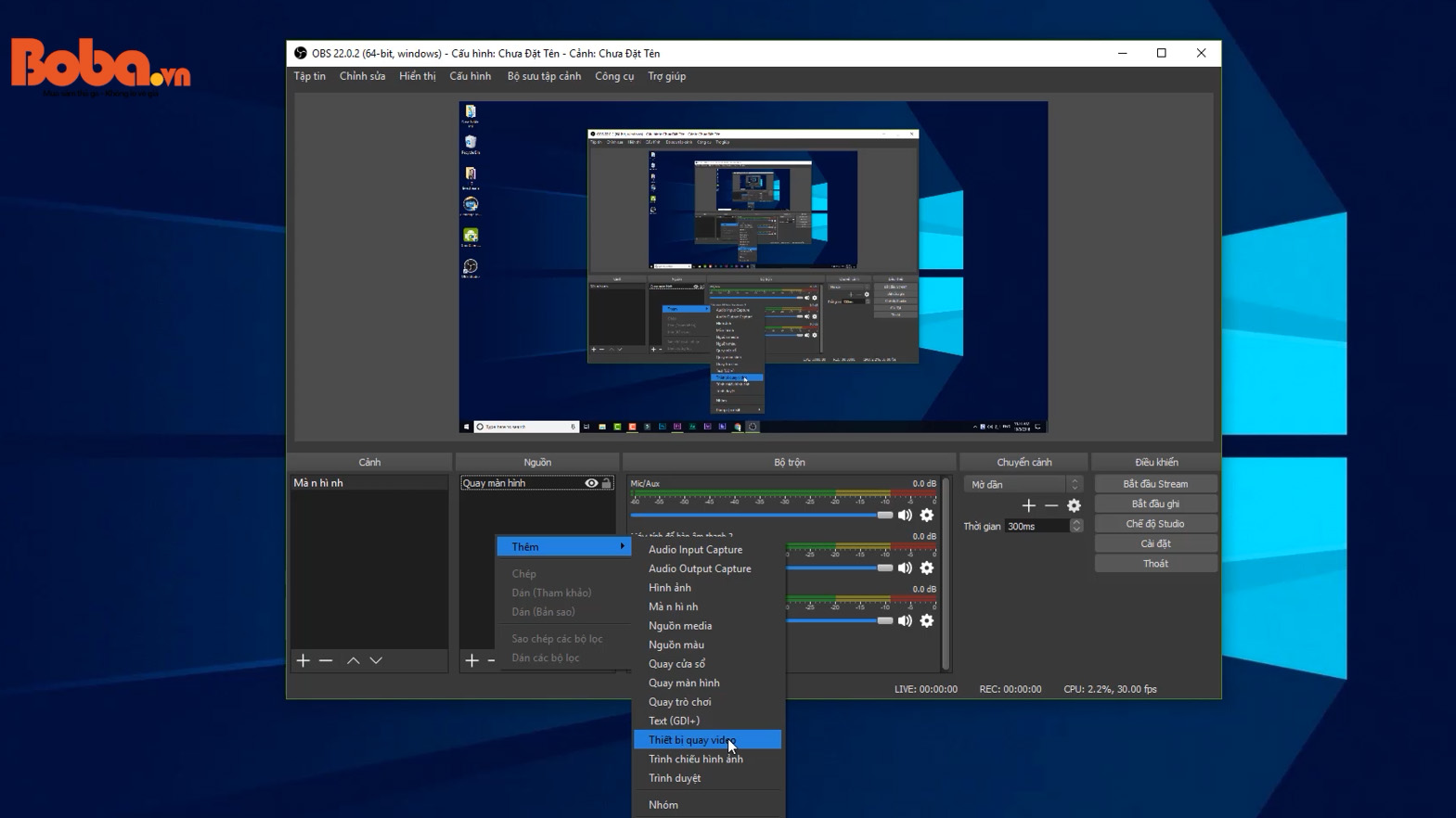The image size is (1456, 818).
Task: Open second mixer channel settings gear
Action: (x=927, y=568)
